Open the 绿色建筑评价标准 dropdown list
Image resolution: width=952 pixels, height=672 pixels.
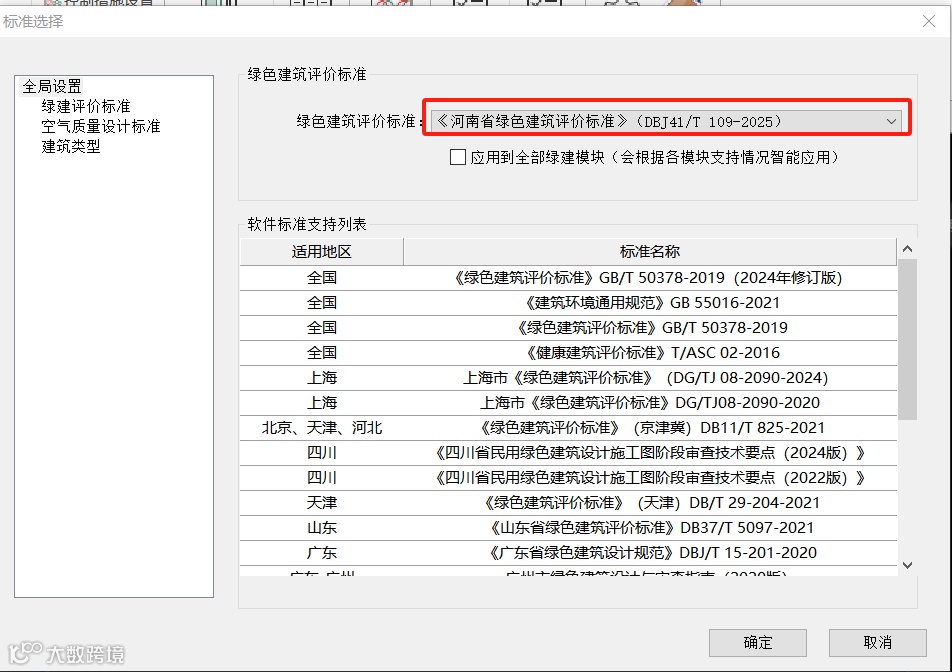click(890, 120)
